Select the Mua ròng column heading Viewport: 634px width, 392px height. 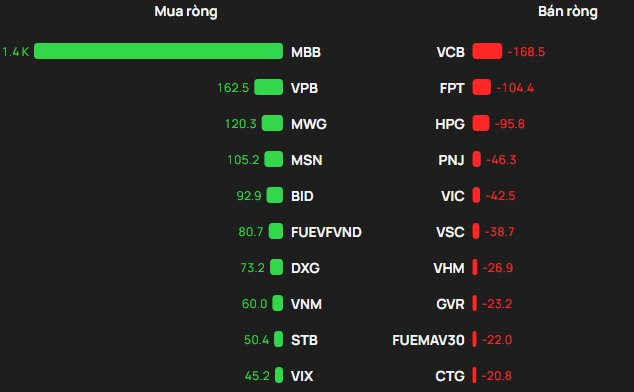[186, 12]
